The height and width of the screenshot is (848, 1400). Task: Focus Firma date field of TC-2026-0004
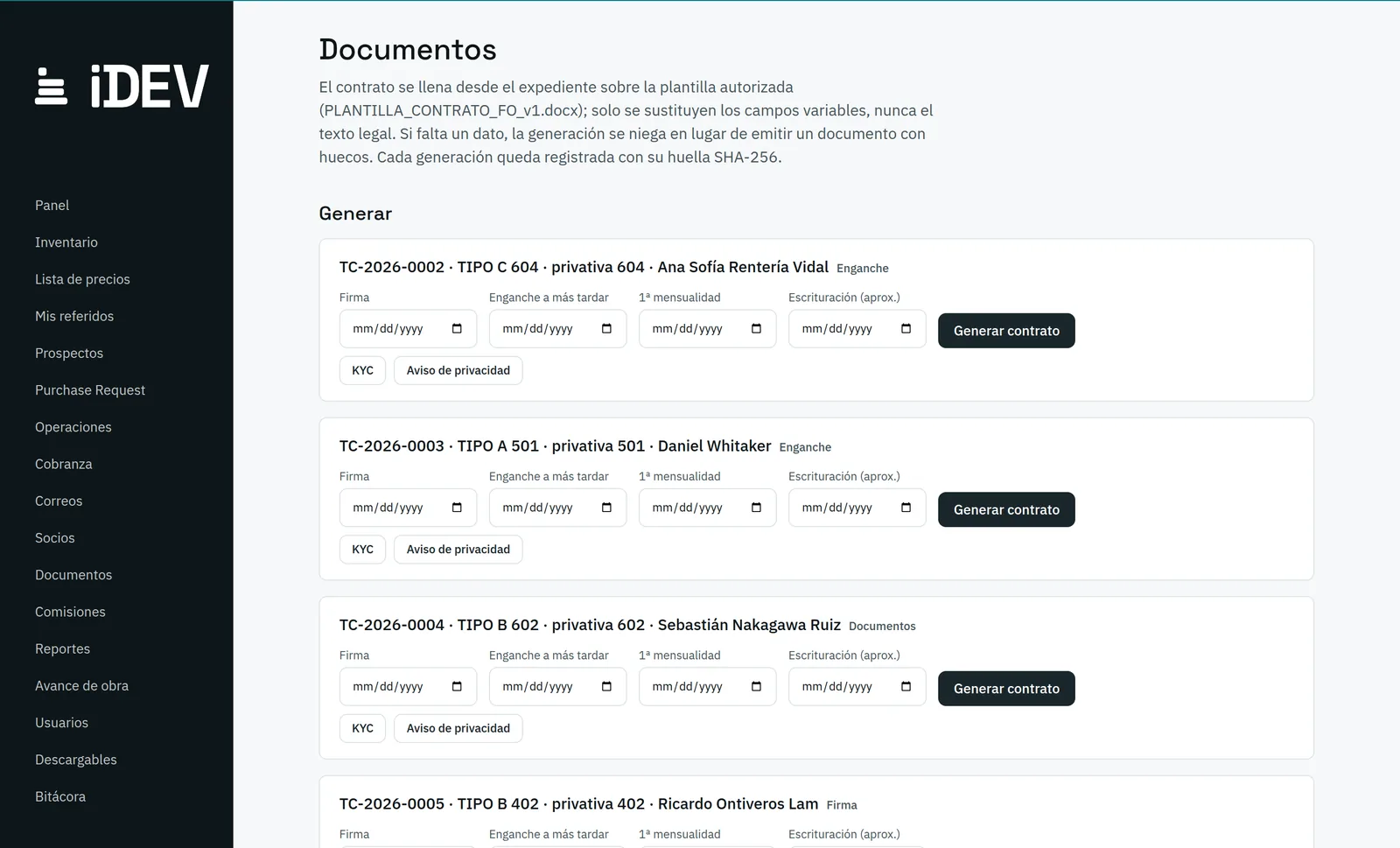pos(408,687)
